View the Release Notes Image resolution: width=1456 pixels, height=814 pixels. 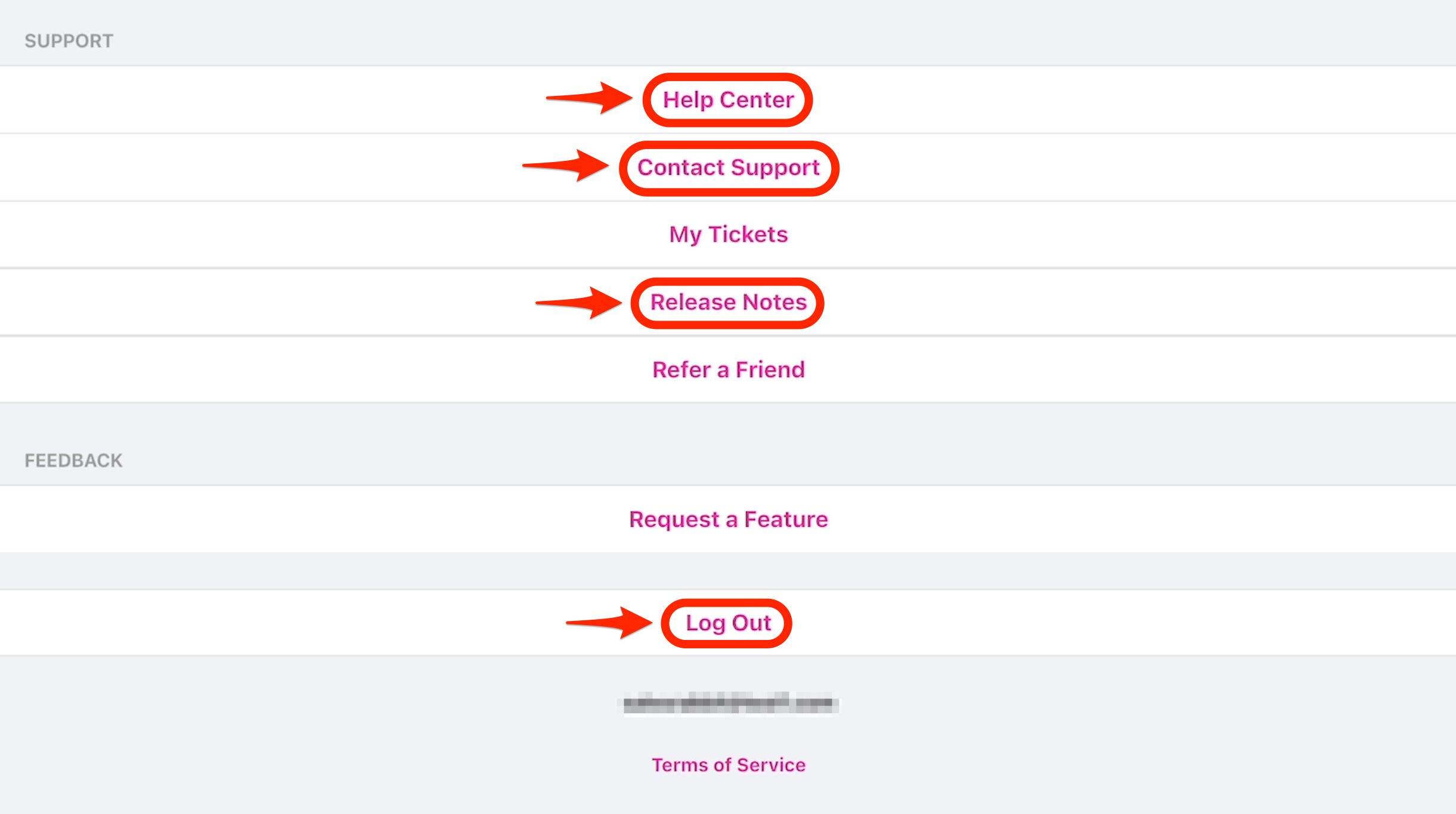[x=728, y=302]
